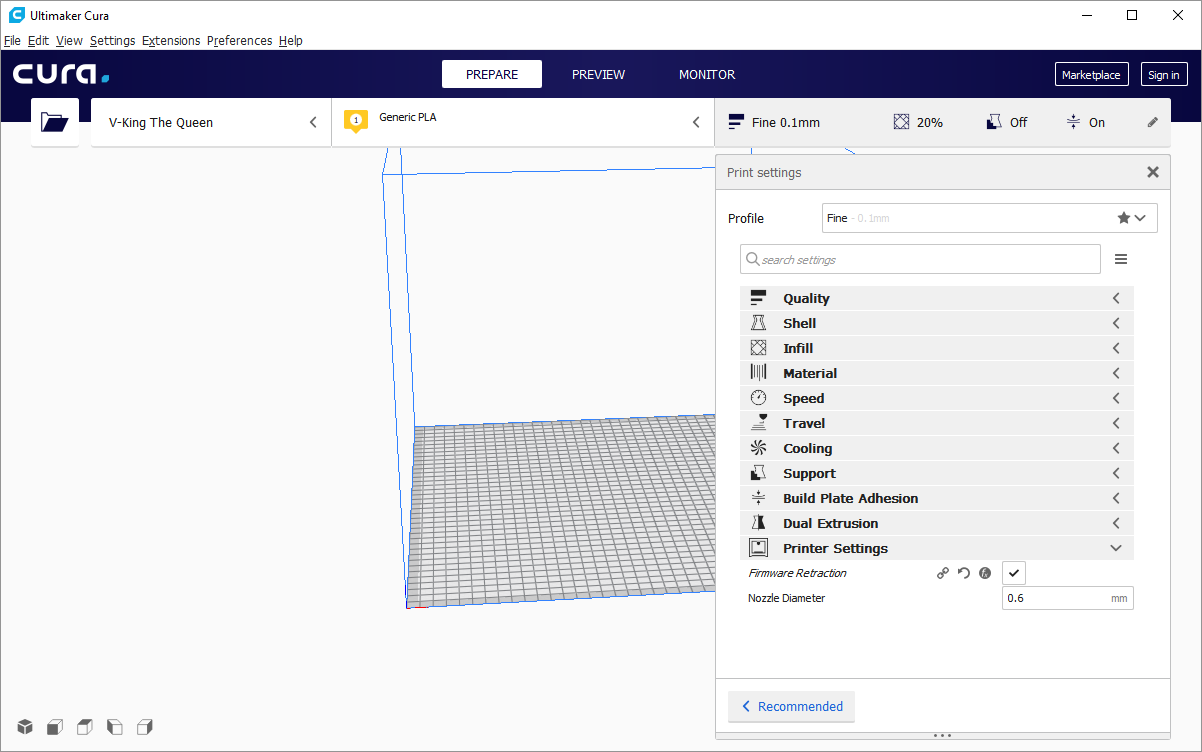Click the link icon for Firmware Retraction

[x=942, y=573]
